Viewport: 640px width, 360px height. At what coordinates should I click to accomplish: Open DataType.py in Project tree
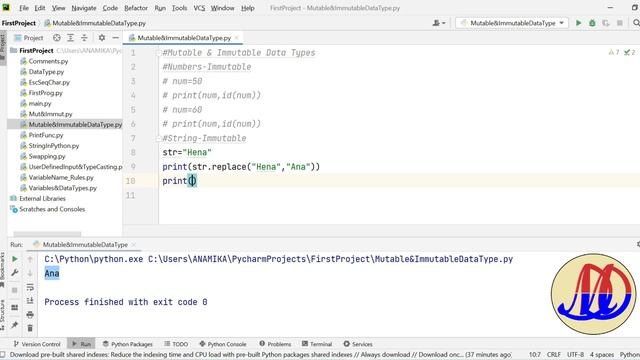tap(46, 72)
